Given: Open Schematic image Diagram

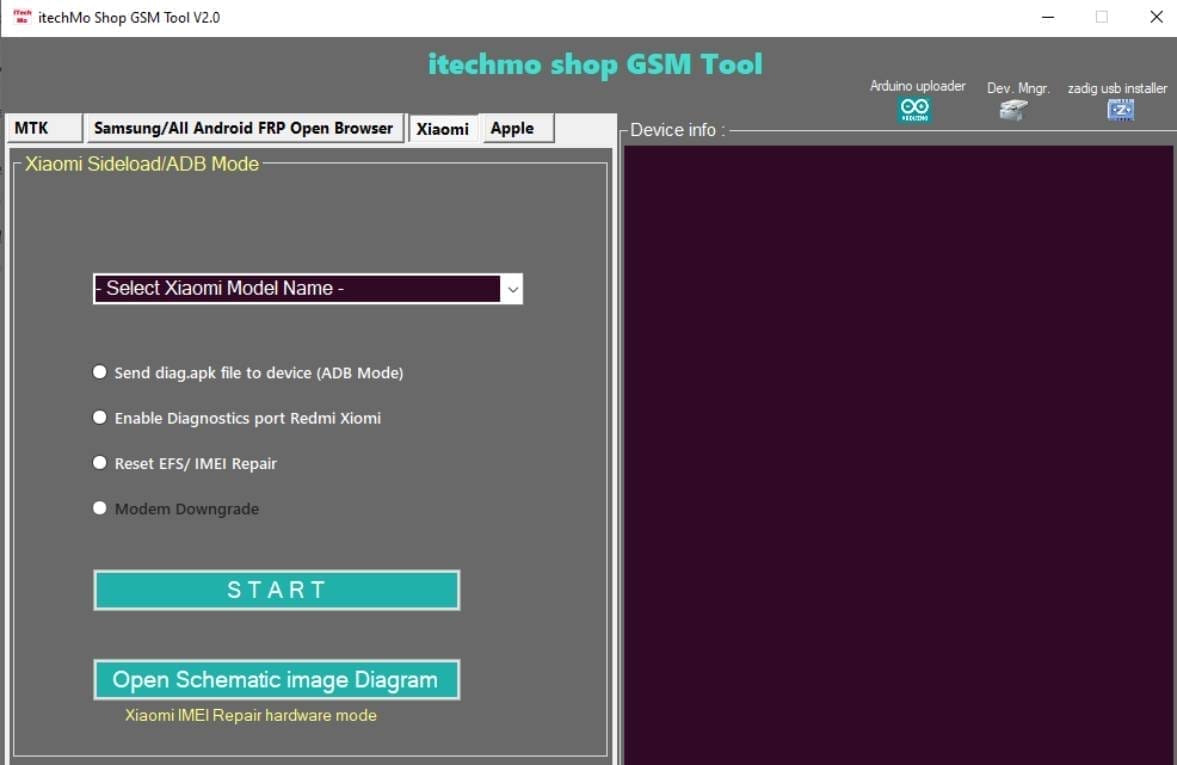Looking at the screenshot, I should tap(276, 679).
